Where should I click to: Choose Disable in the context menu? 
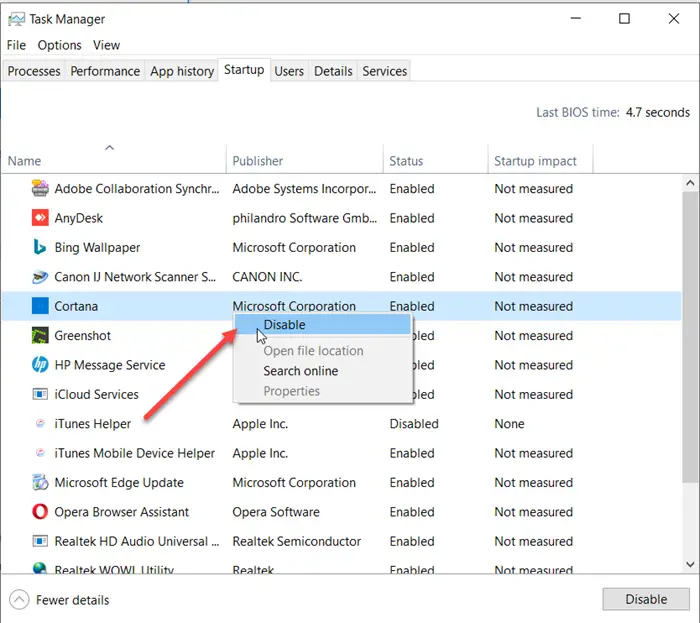coord(322,324)
